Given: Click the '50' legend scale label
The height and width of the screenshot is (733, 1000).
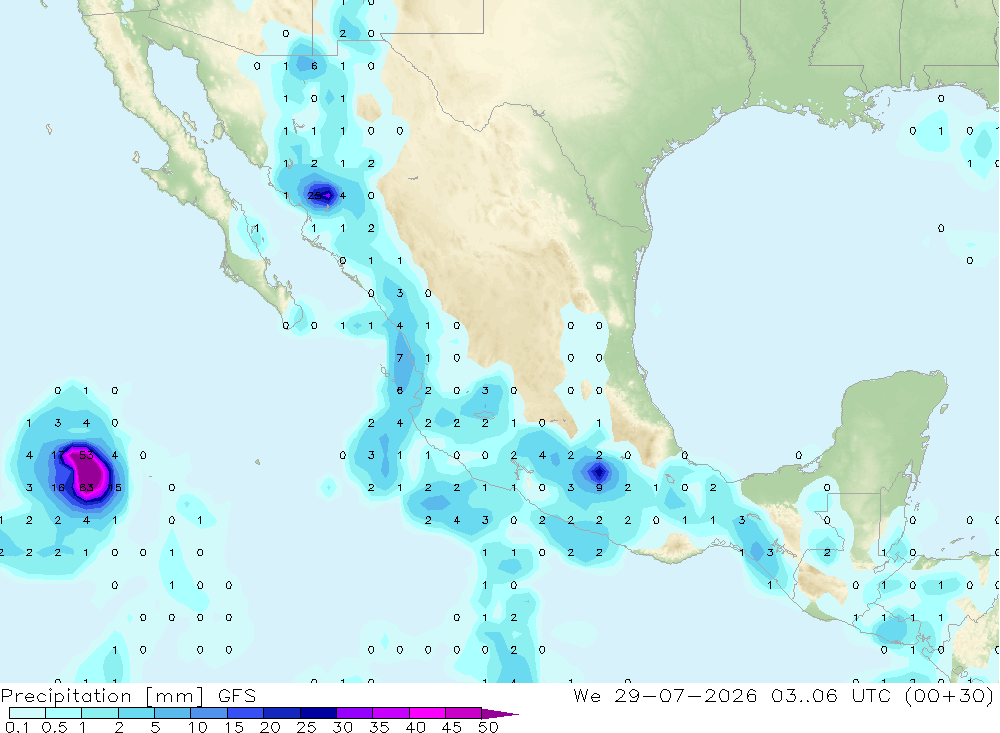Looking at the screenshot, I should (488, 727).
